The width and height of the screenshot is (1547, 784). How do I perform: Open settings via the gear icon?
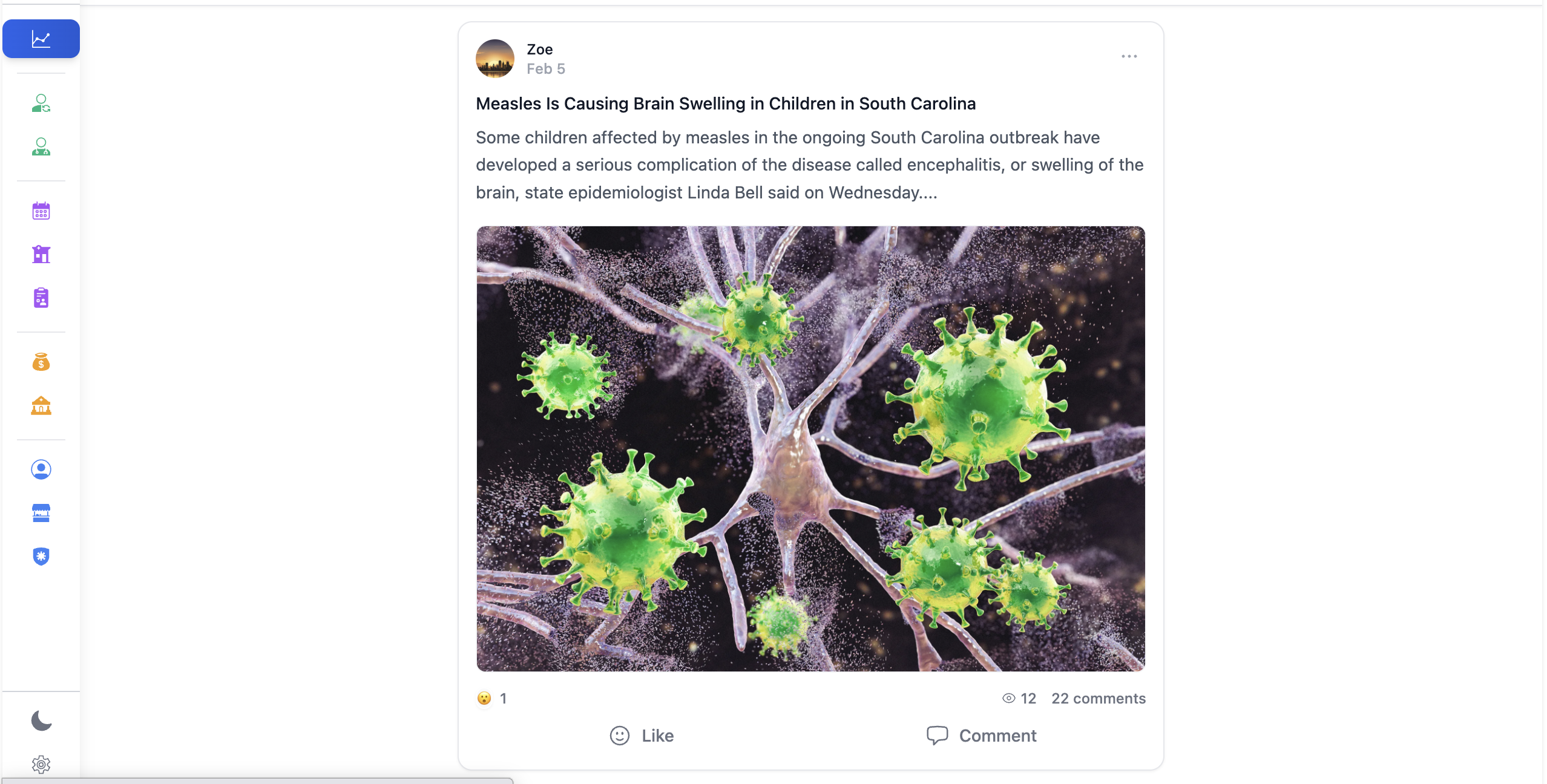(41, 765)
